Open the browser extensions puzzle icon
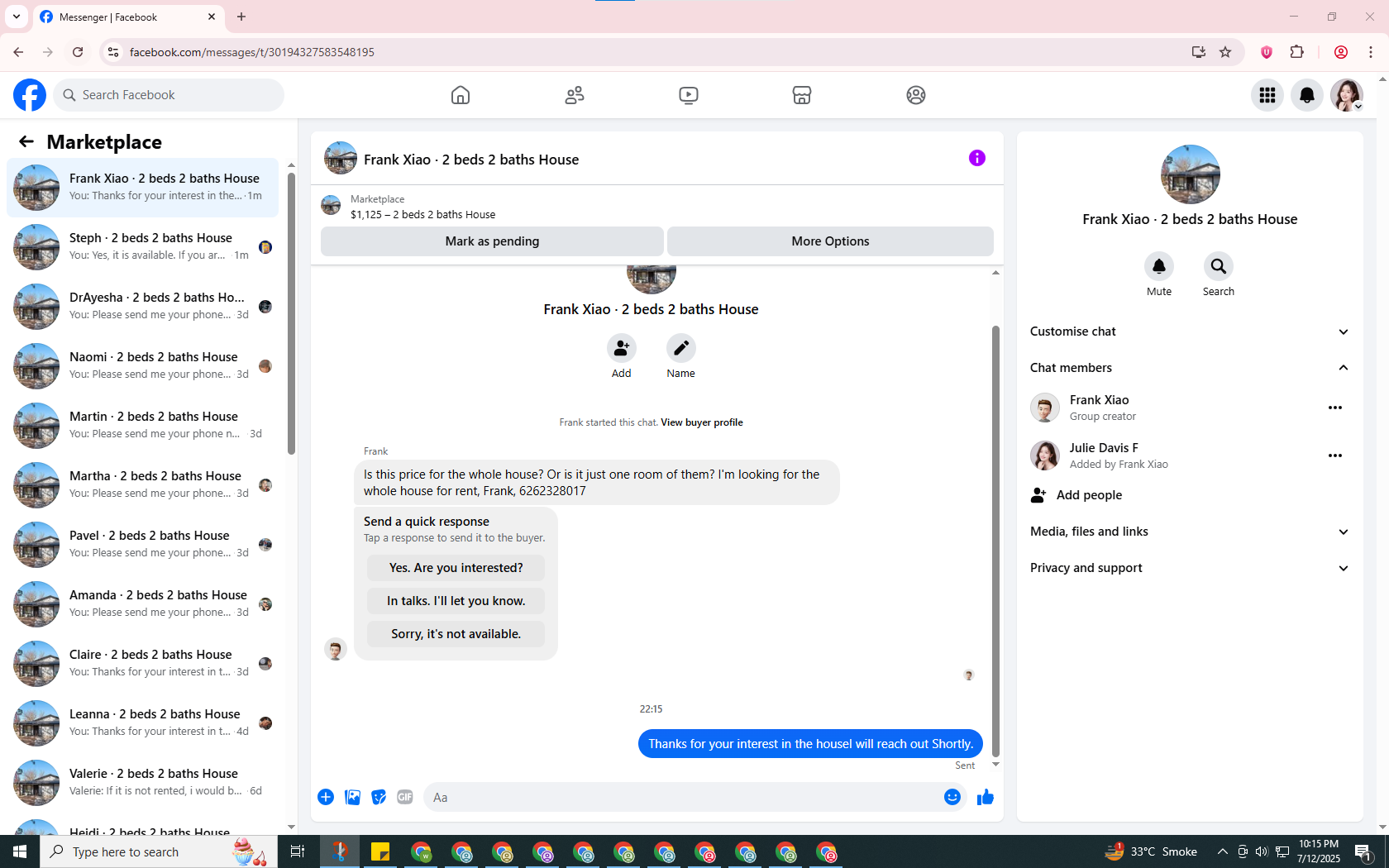The image size is (1389, 868). (1296, 52)
